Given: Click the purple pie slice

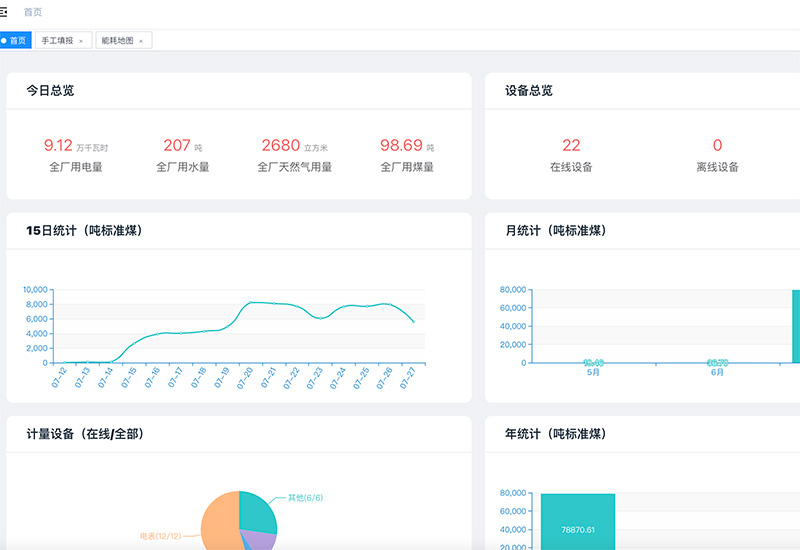Looking at the screenshot, I should tap(261, 540).
